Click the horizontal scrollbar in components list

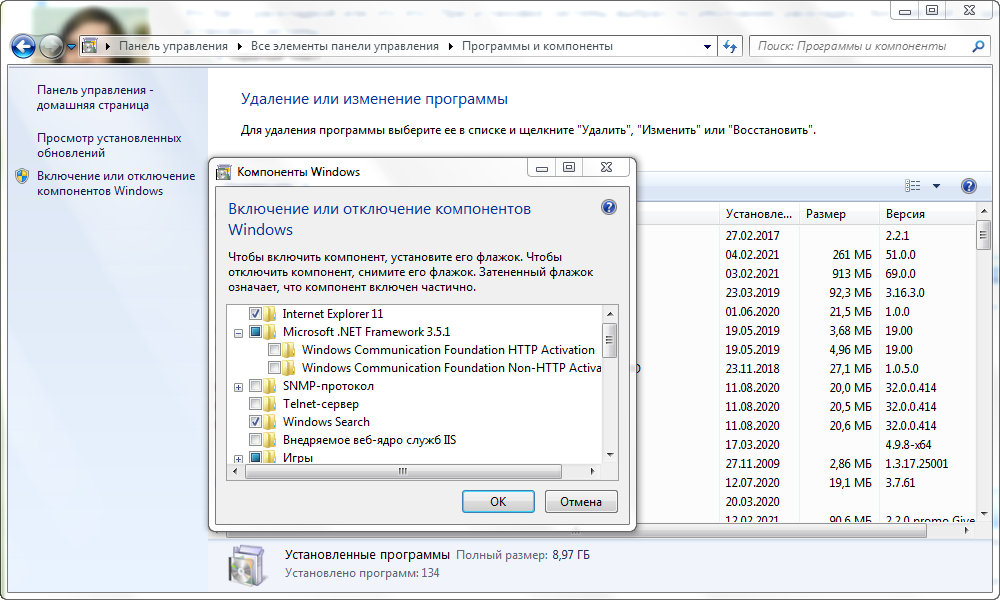pyautogui.click(x=403, y=471)
